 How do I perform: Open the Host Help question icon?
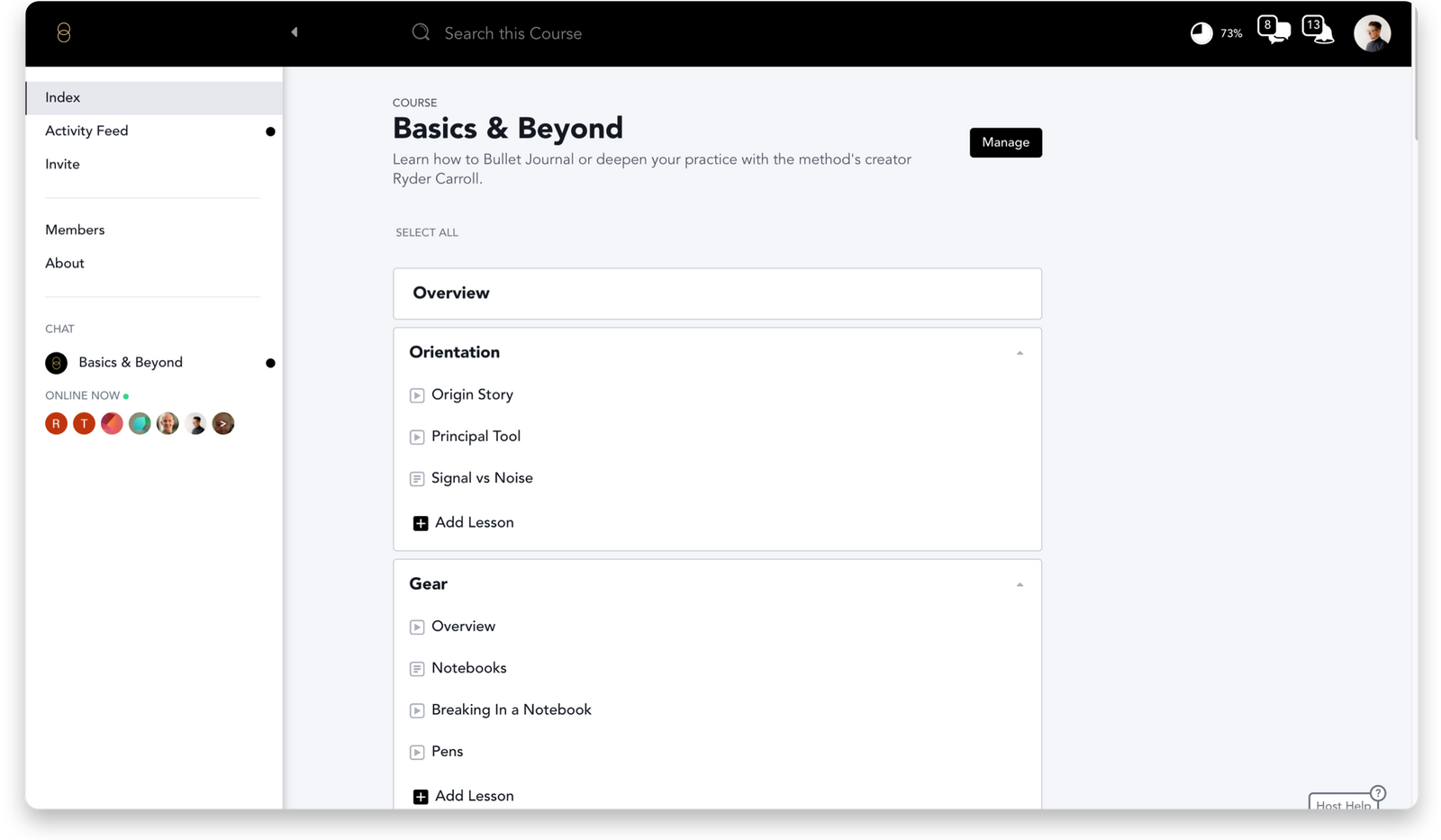1377,793
